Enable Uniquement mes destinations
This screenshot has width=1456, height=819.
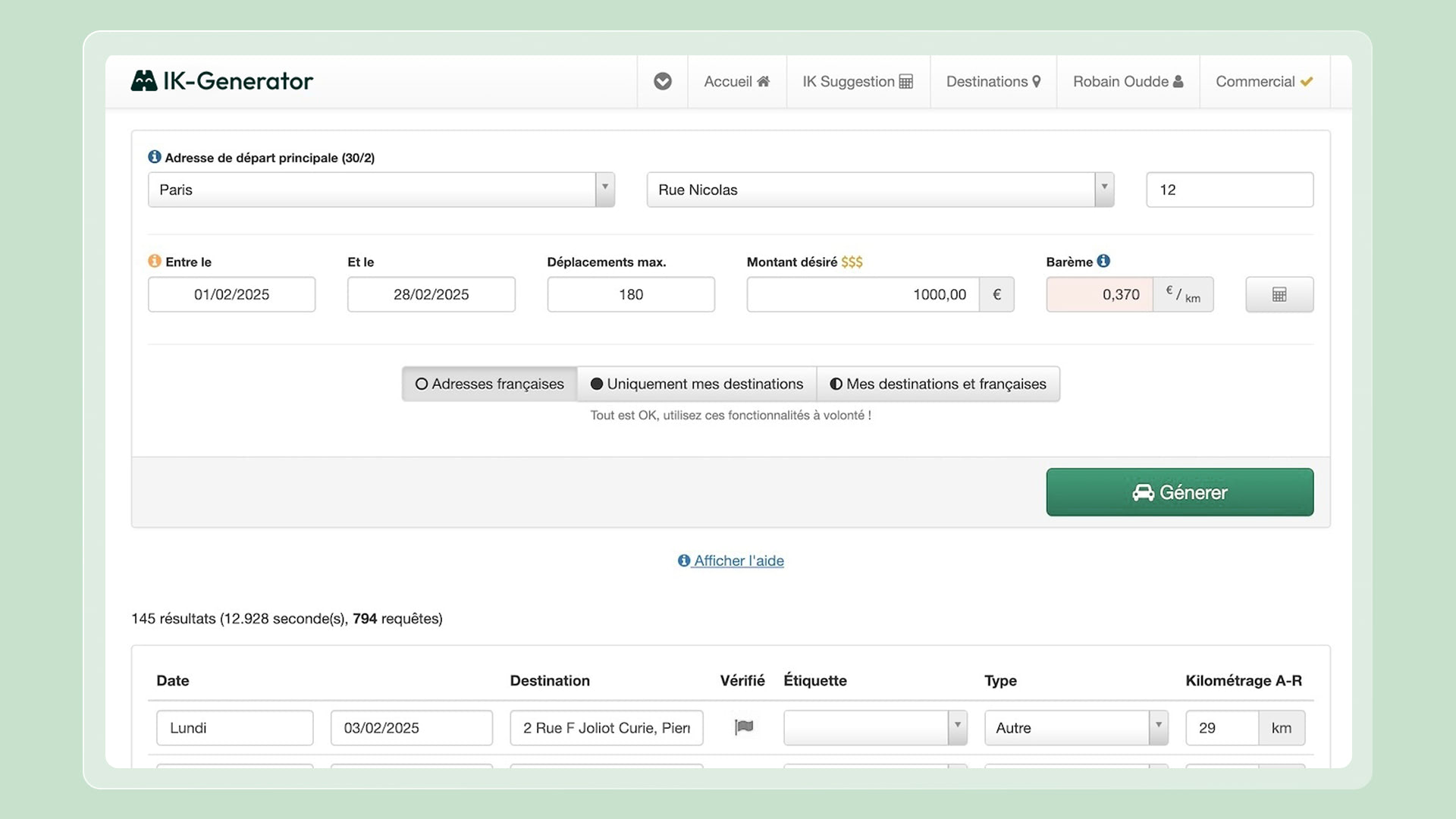[x=696, y=384]
